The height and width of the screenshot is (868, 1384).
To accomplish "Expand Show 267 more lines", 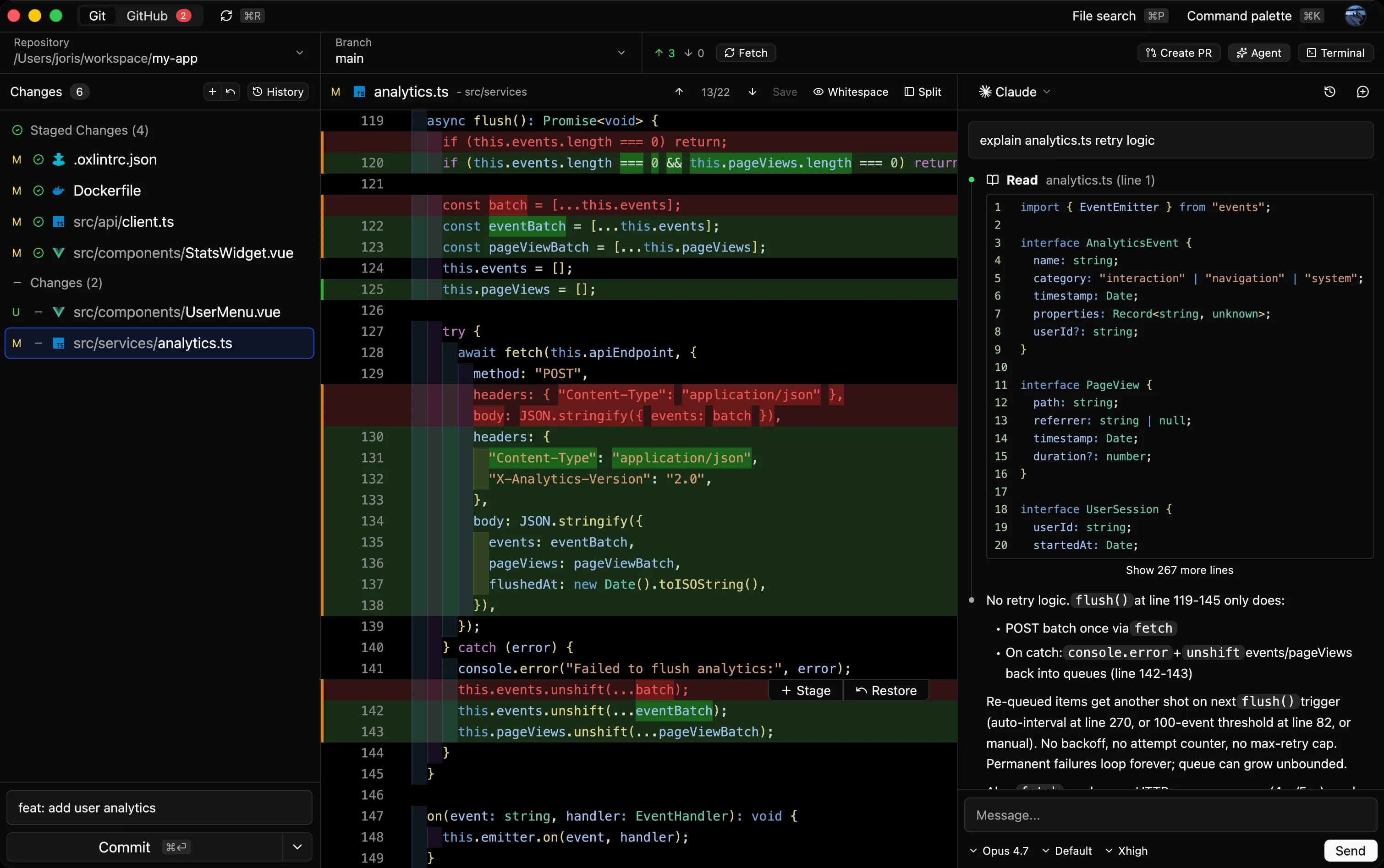I will pos(1180,570).
